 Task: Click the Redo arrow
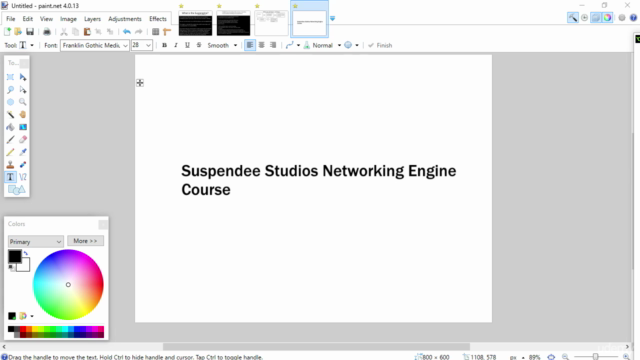(139, 32)
